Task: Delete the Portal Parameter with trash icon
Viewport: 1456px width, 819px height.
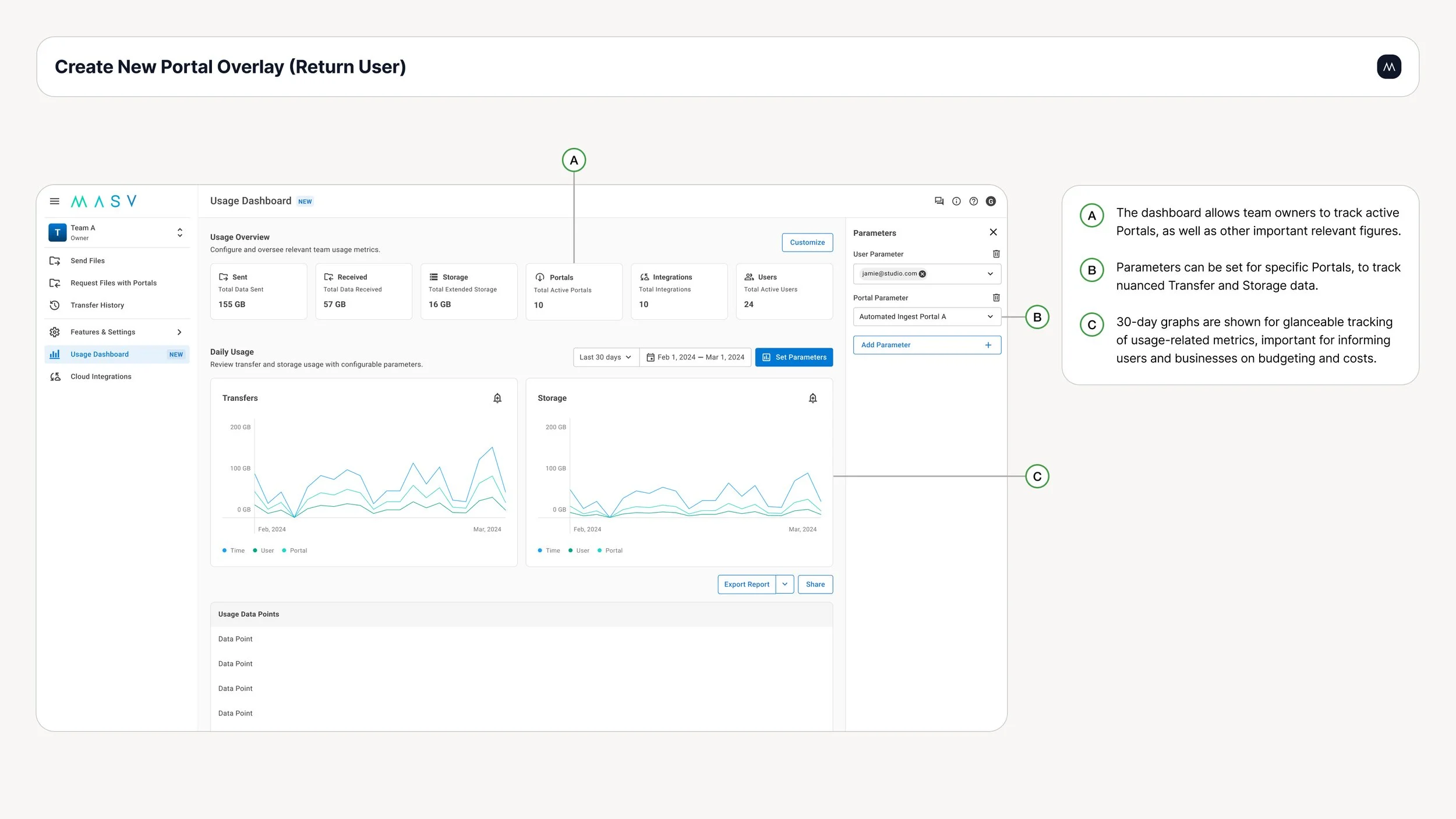Action: point(996,298)
